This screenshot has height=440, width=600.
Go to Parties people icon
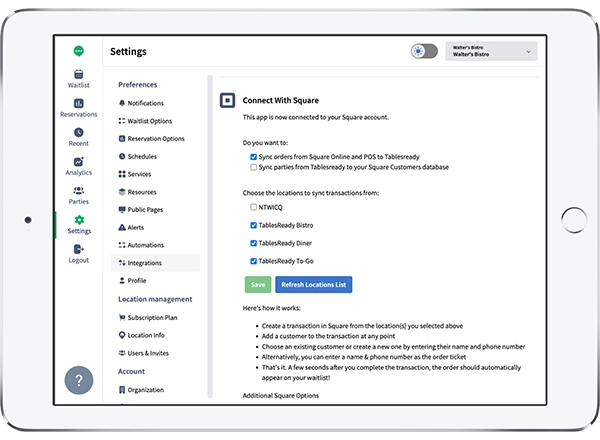pos(79,190)
